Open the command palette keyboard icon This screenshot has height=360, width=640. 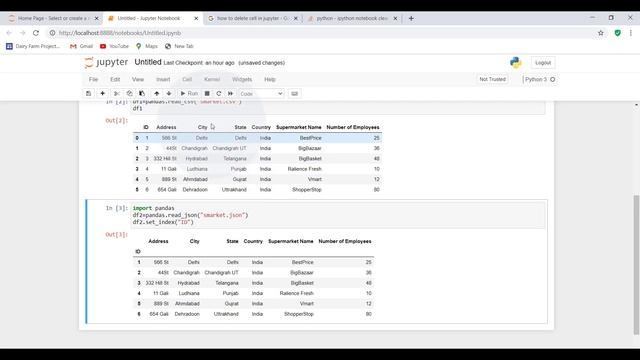[x=294, y=93]
